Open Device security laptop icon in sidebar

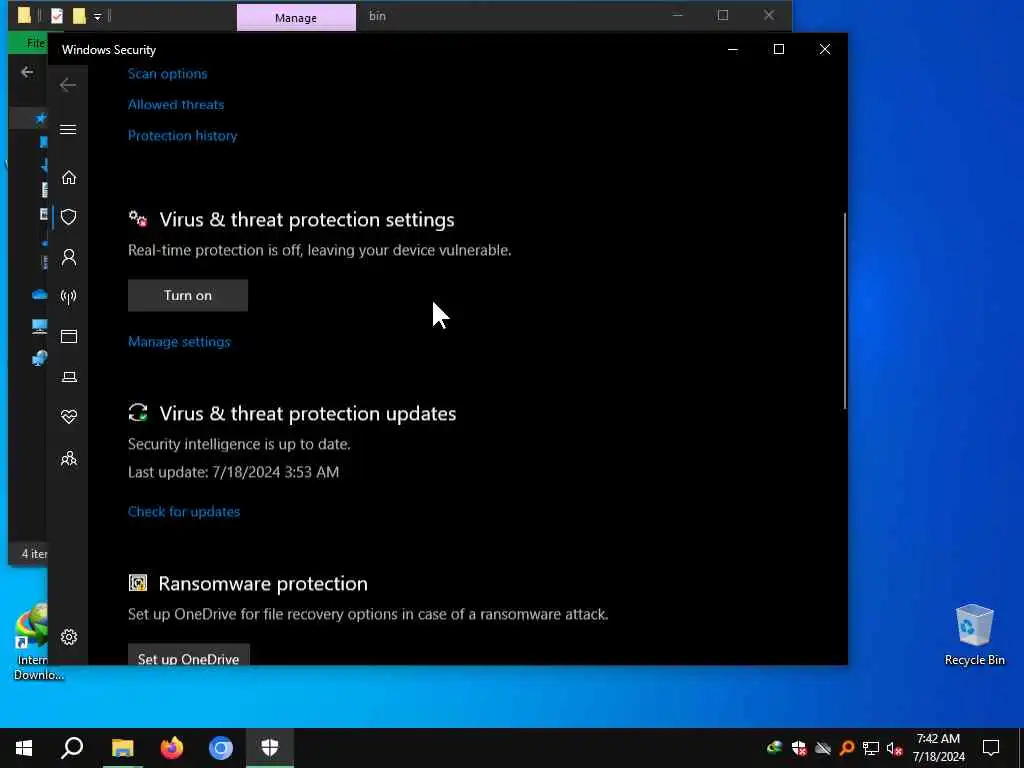[69, 377]
